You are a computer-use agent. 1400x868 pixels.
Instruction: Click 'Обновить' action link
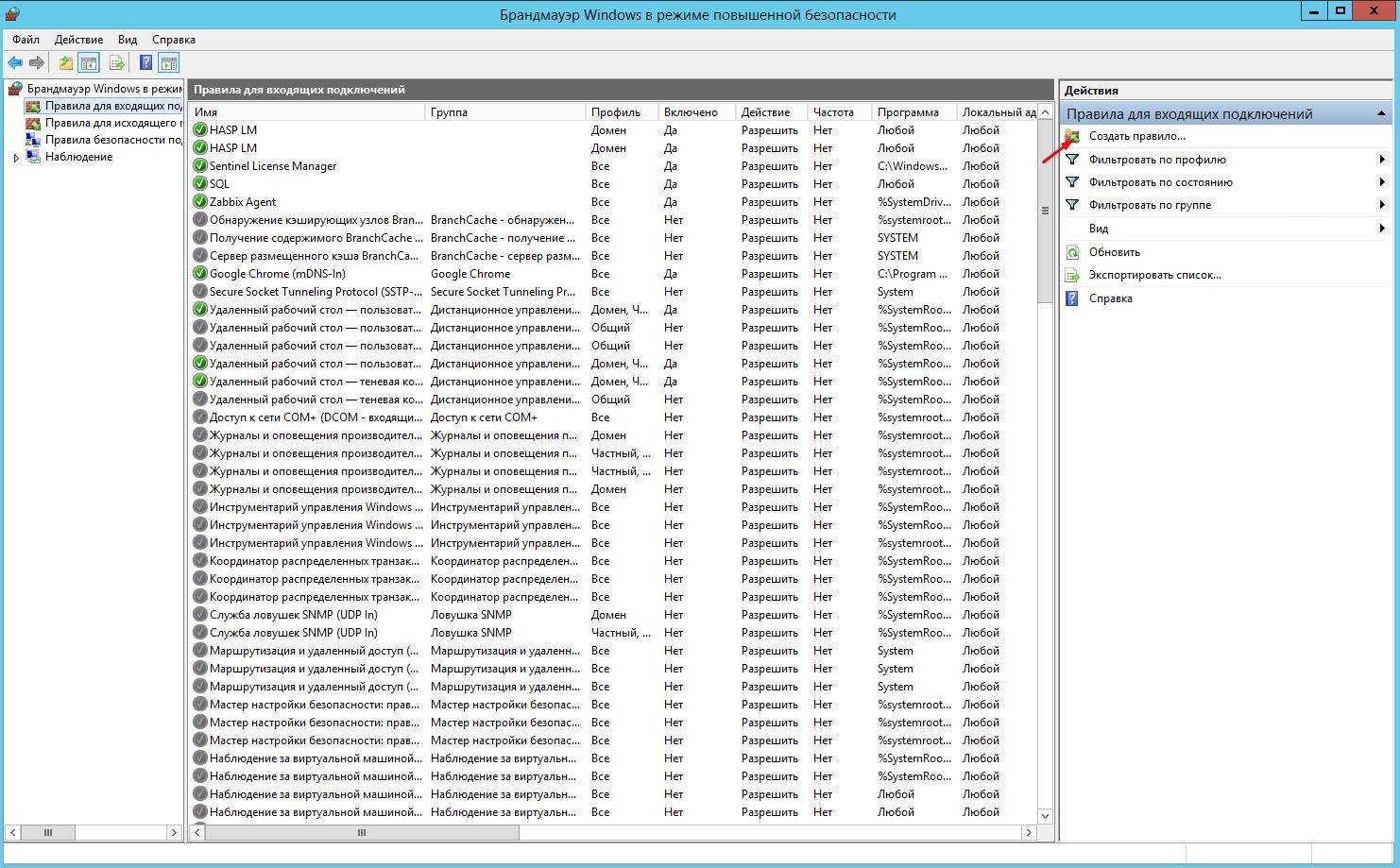coord(1115,252)
